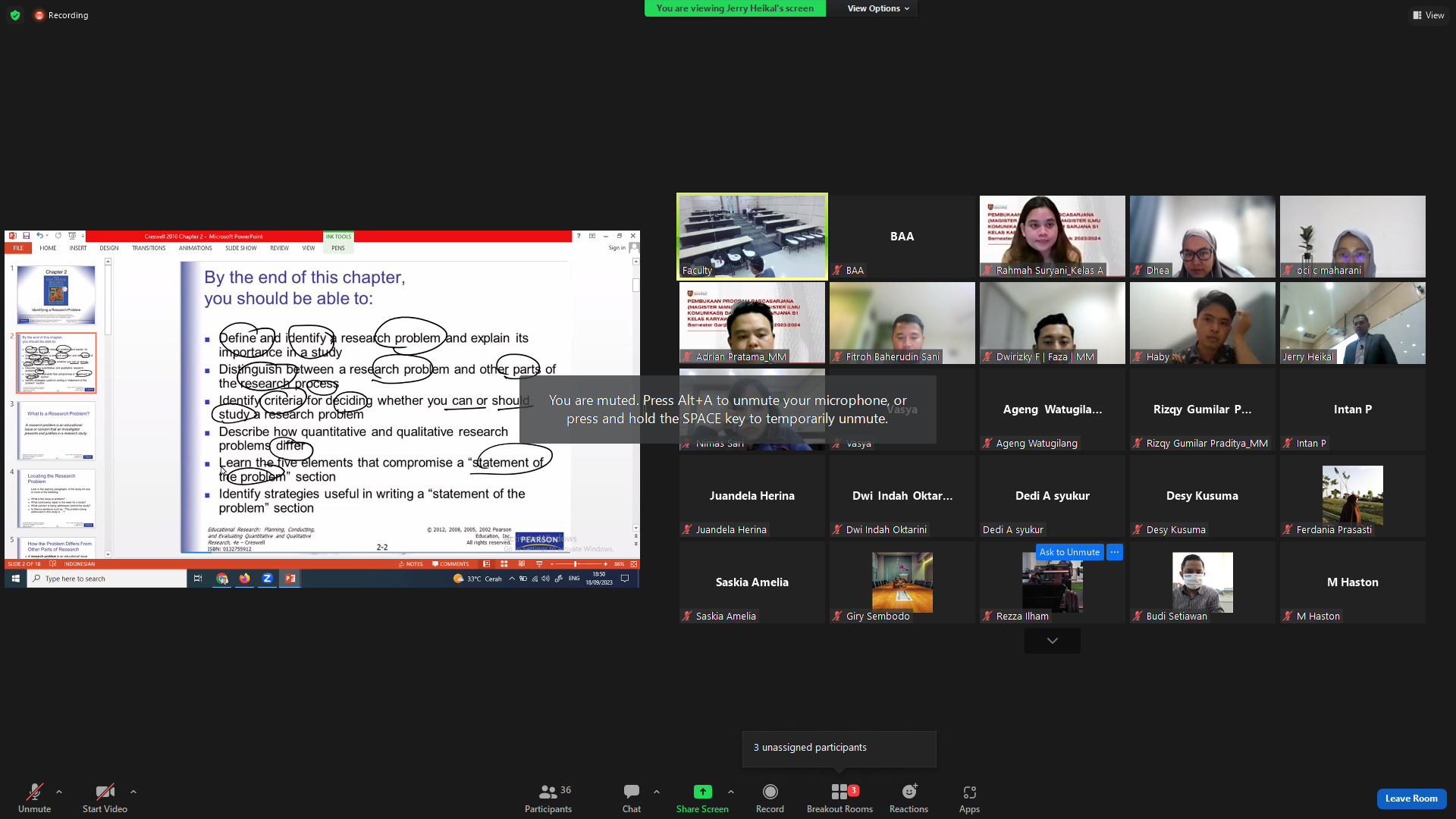
Task: Open the REVIEW ribbon tab
Action: coord(279,248)
